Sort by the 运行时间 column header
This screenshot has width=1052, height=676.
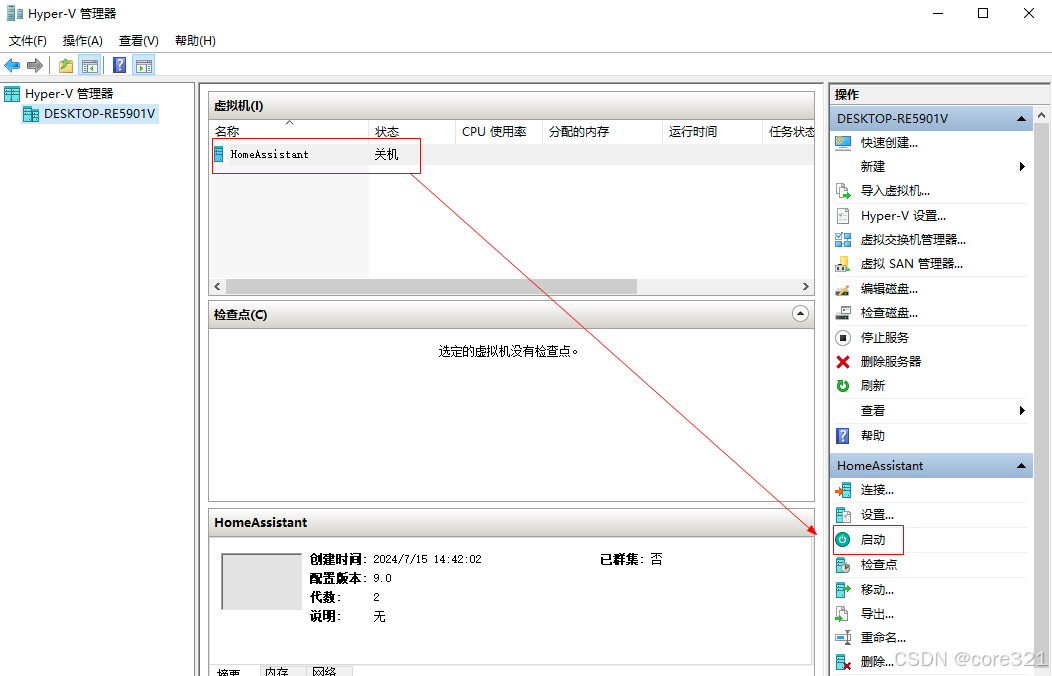pos(712,131)
